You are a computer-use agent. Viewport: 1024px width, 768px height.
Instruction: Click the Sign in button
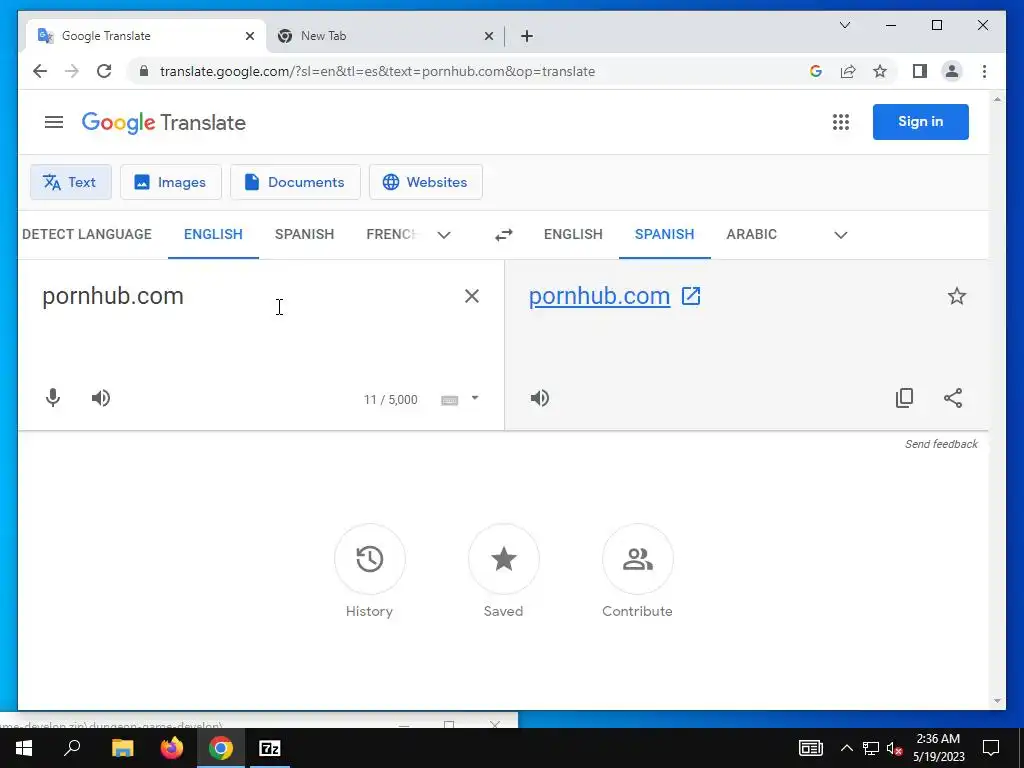920,121
